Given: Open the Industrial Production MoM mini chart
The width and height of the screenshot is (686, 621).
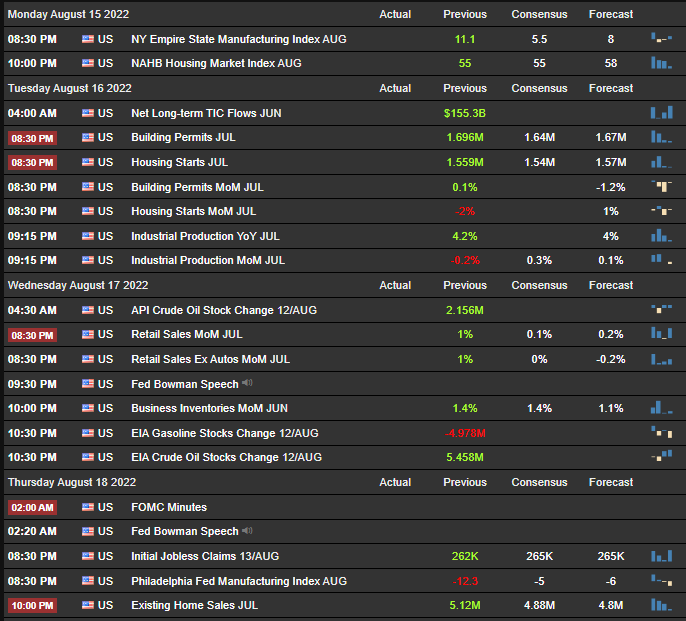Looking at the screenshot, I should [662, 260].
